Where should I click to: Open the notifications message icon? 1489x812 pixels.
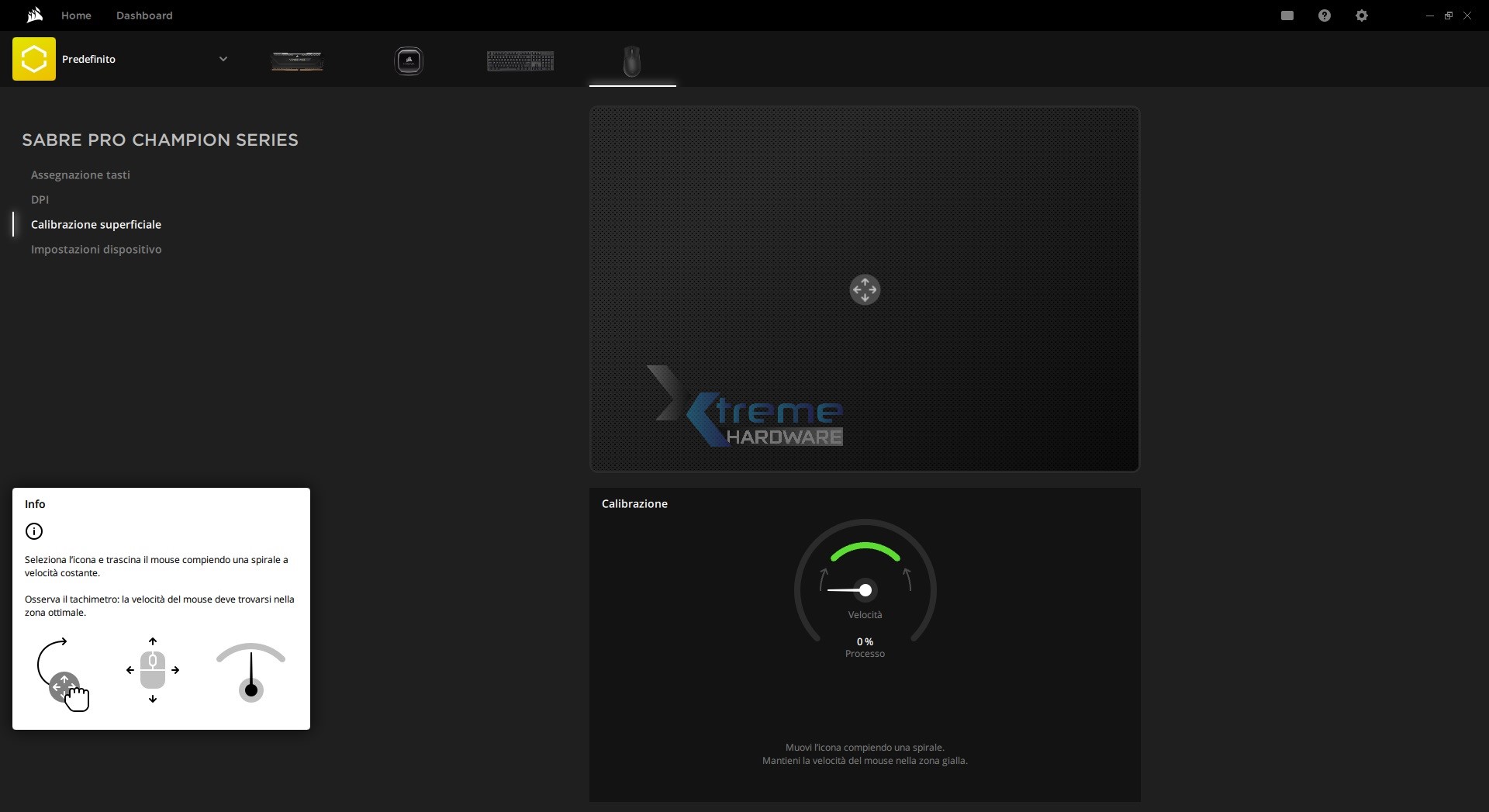(x=1287, y=16)
